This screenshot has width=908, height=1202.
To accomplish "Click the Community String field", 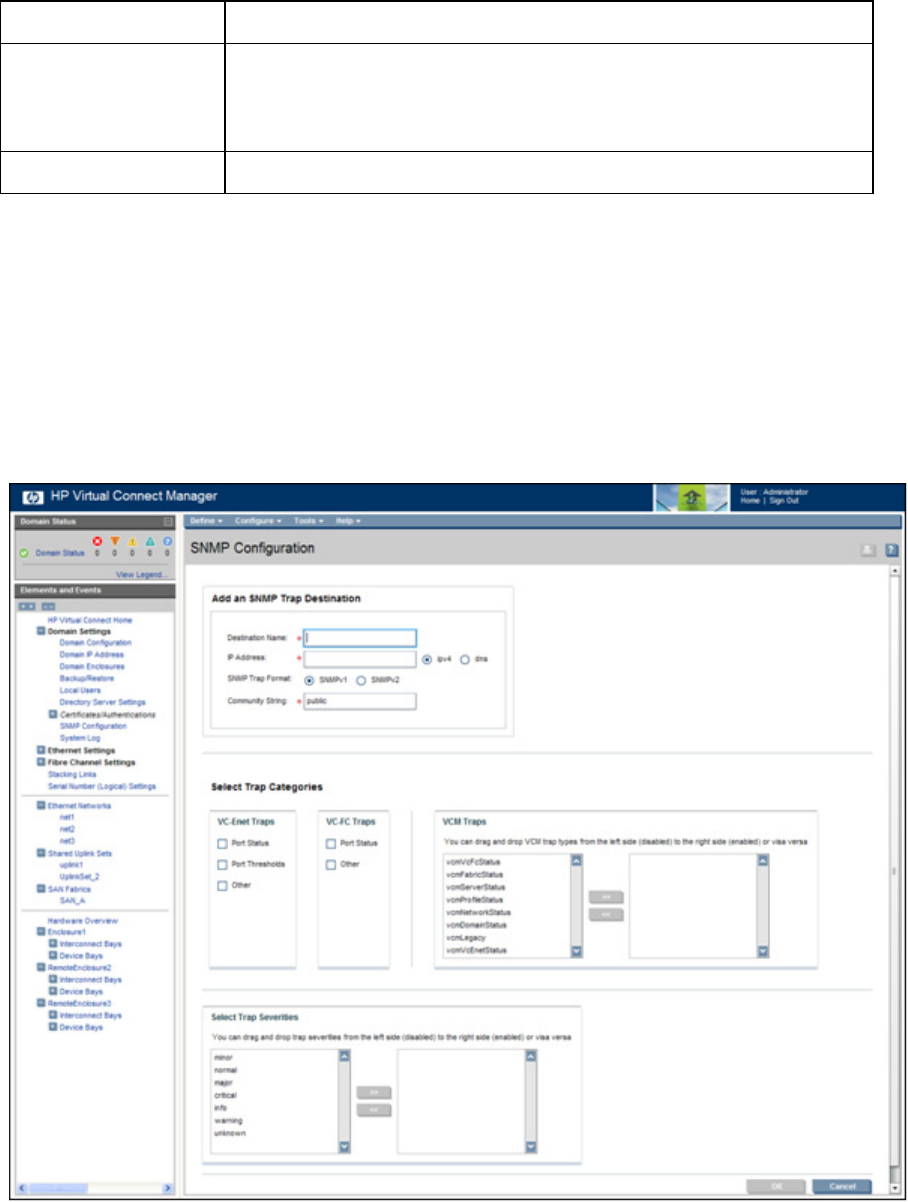I will tap(360, 701).
